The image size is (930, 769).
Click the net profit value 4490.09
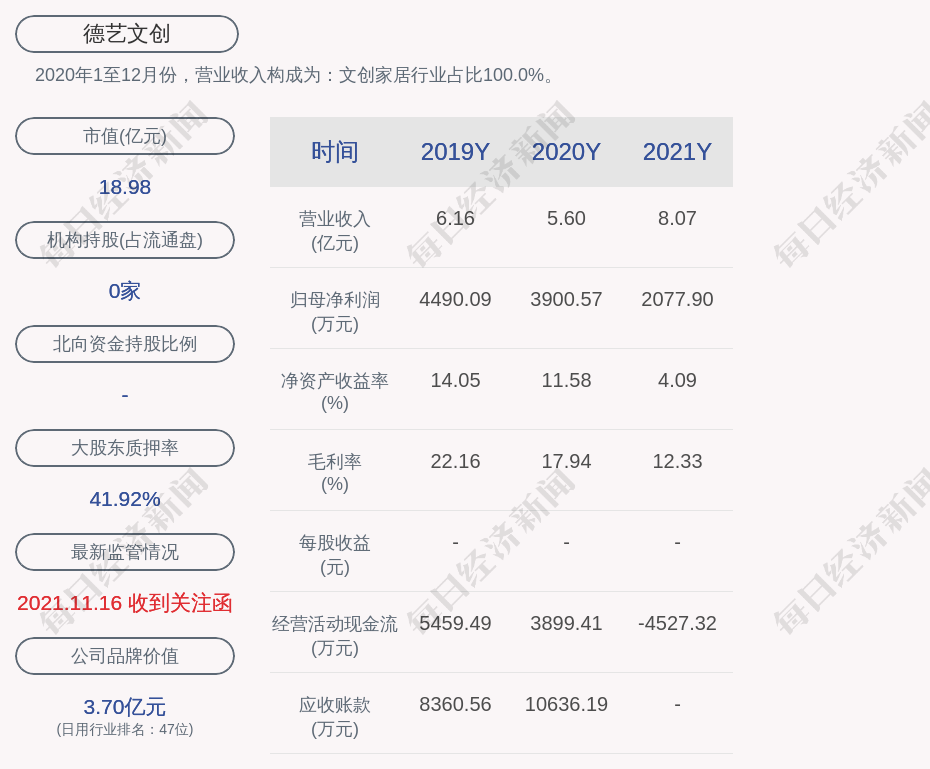[455, 299]
